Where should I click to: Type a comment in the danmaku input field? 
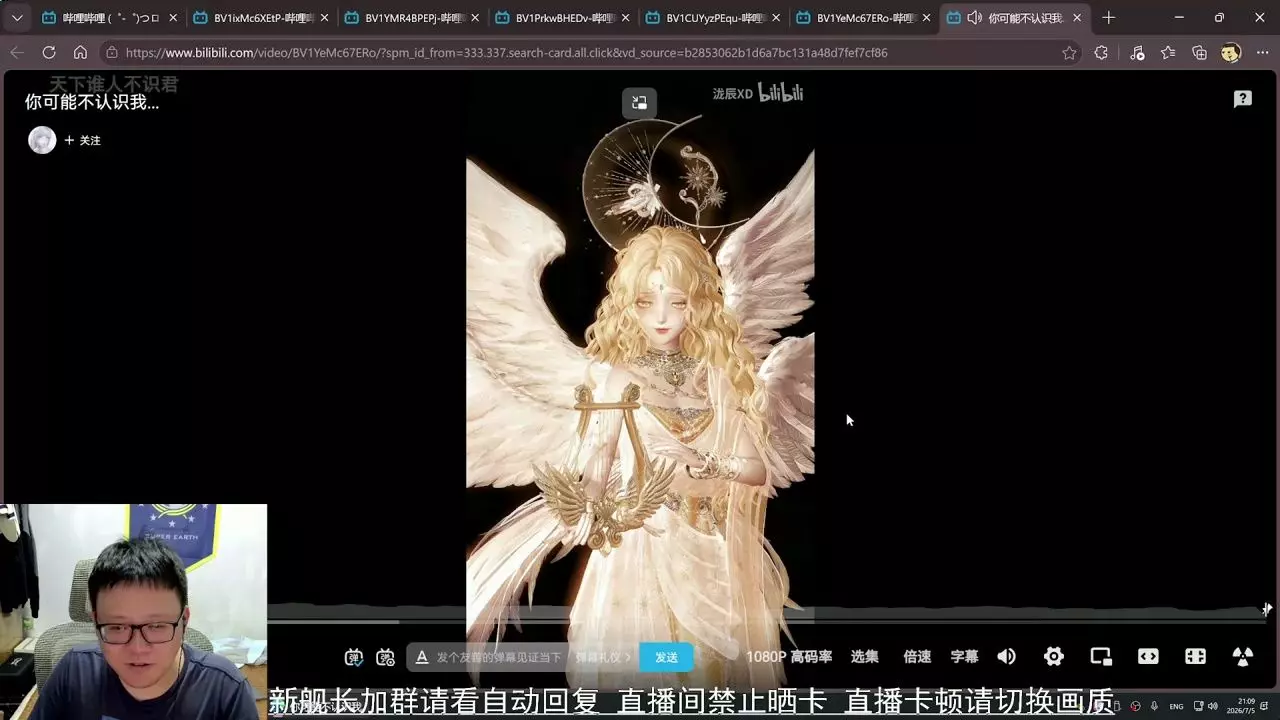pyautogui.click(x=500, y=657)
